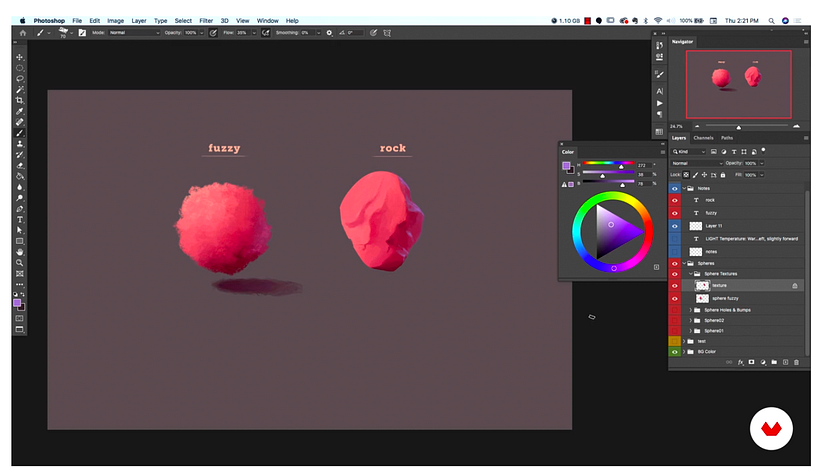This screenshot has width=820, height=467.
Task: Select the Eyedropper tool
Action: [19, 111]
